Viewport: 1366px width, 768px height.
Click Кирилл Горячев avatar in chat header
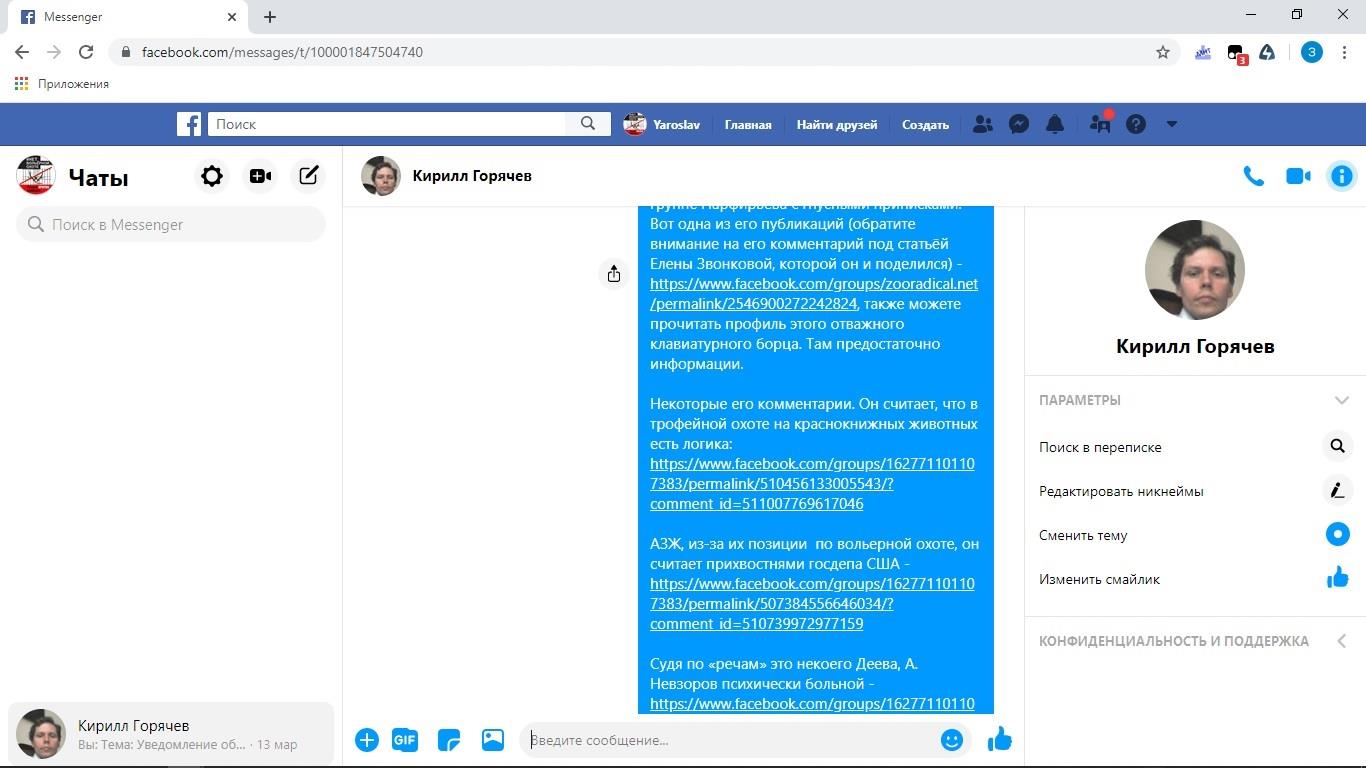[381, 176]
